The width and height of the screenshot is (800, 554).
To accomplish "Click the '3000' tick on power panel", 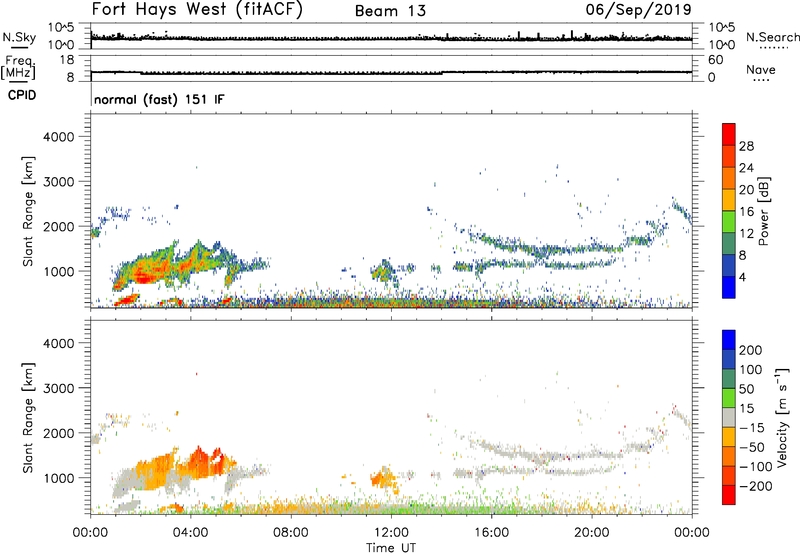I will [59, 182].
